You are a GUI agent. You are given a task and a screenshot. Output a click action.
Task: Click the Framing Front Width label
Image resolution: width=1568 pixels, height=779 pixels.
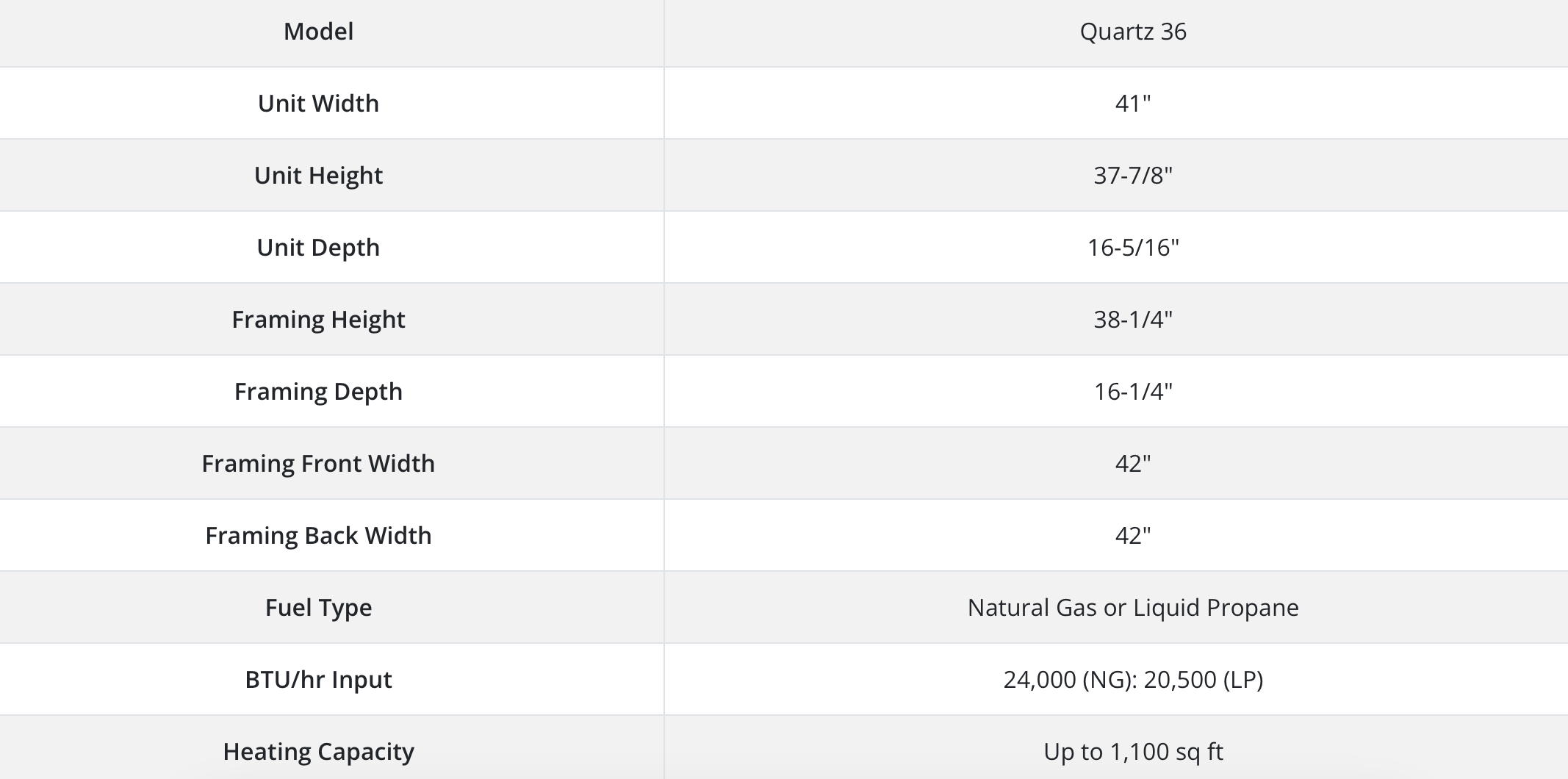[318, 464]
